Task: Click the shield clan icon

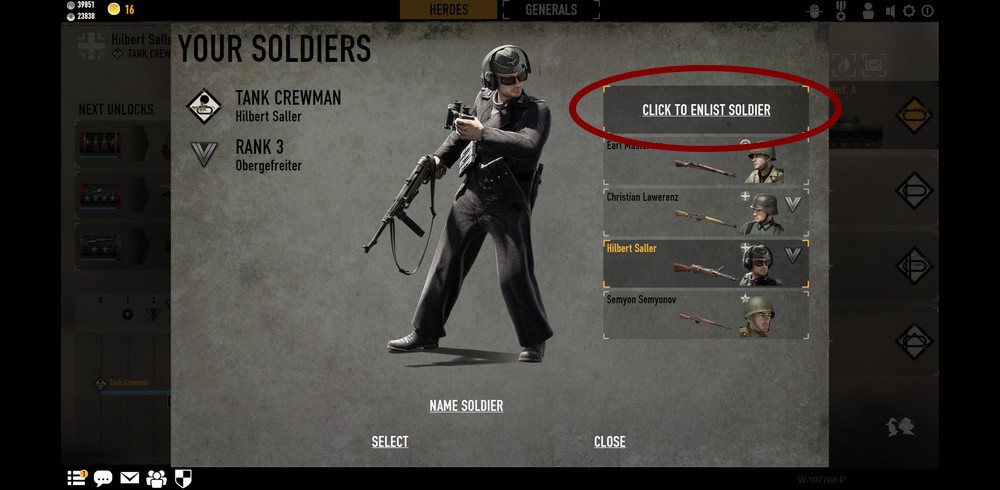Action: [183, 478]
